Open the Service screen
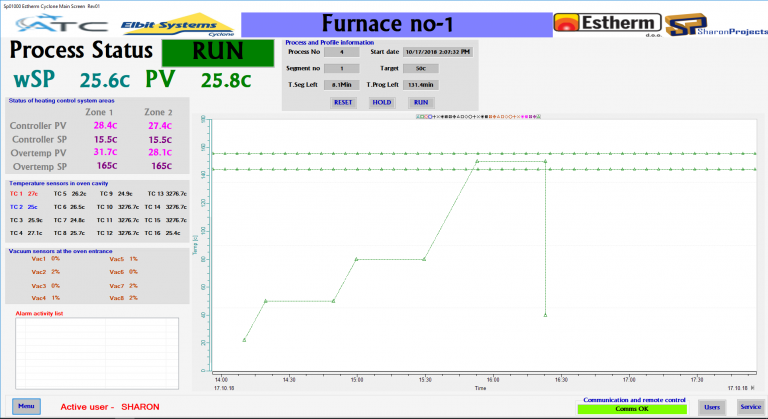 click(750, 406)
